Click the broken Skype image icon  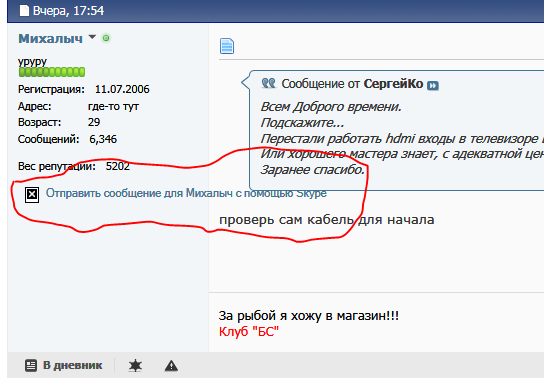point(32,194)
